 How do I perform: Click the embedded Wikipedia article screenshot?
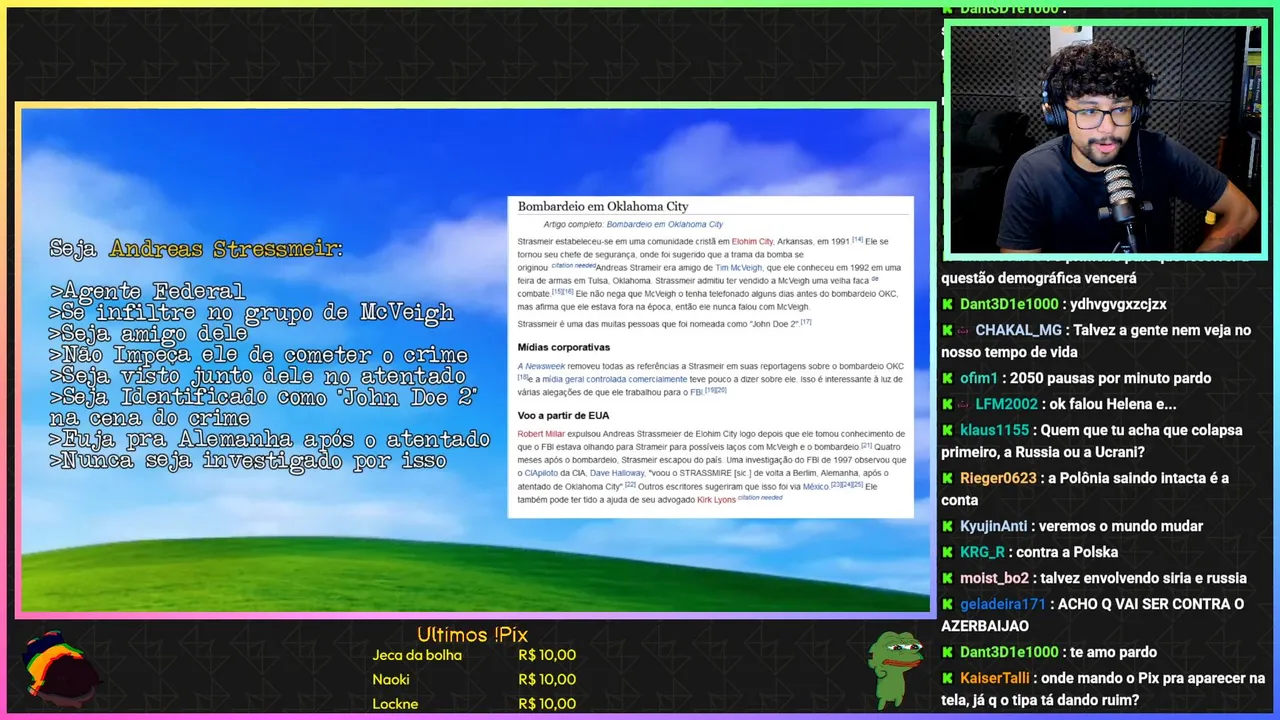(x=711, y=357)
